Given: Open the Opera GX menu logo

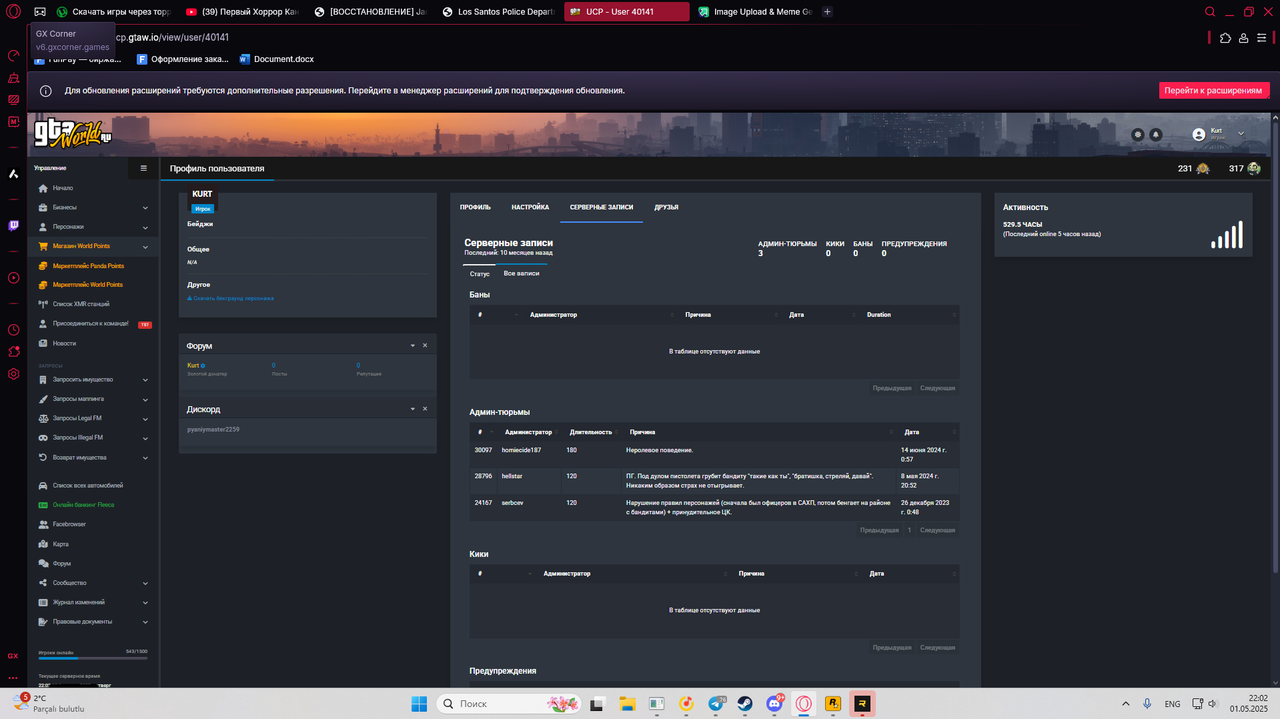Looking at the screenshot, I should [x=14, y=12].
